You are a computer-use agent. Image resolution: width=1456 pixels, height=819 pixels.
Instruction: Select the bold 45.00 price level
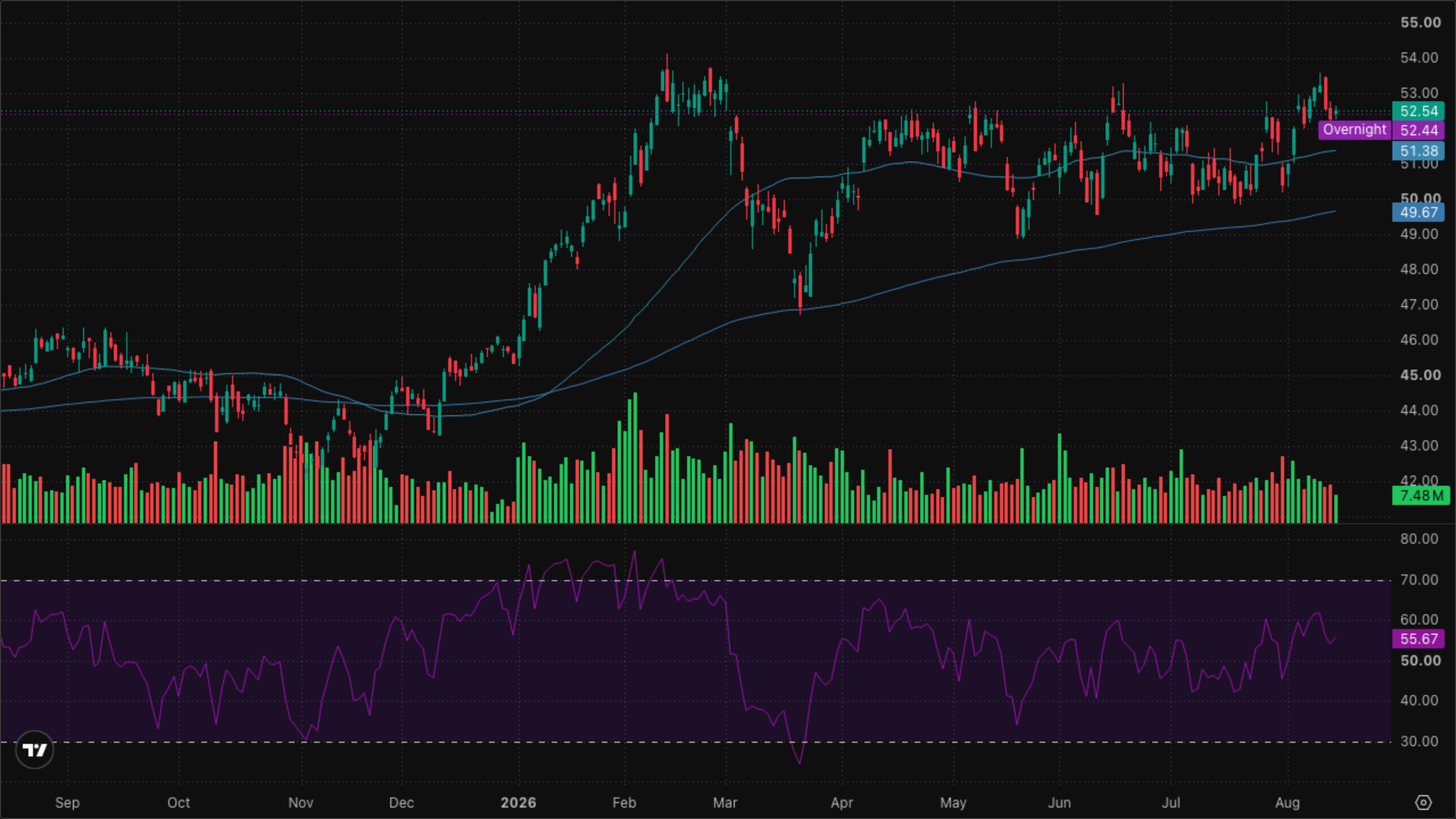click(x=1421, y=375)
